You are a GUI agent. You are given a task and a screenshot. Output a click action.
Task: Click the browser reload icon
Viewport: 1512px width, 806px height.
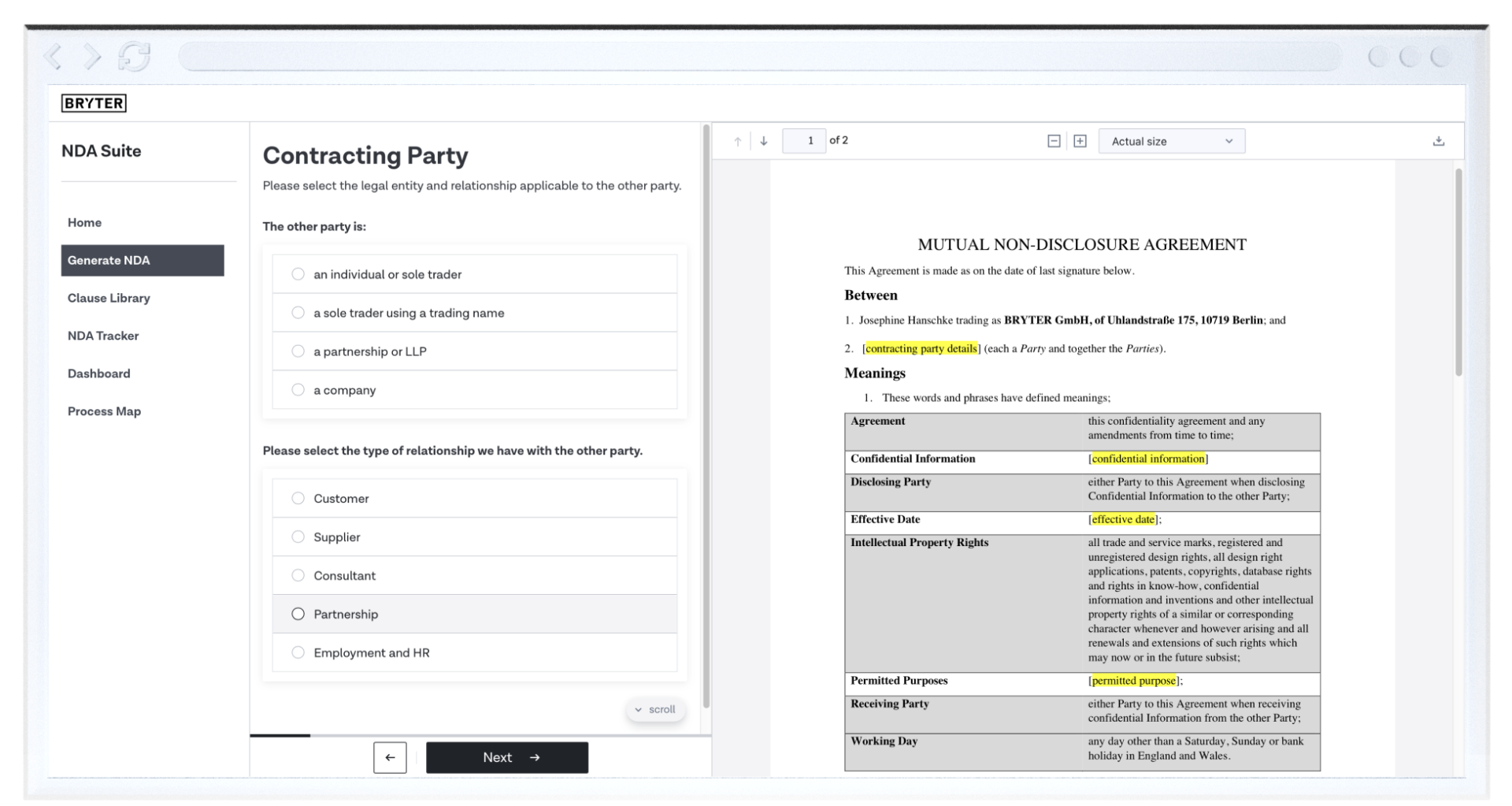[x=134, y=57]
